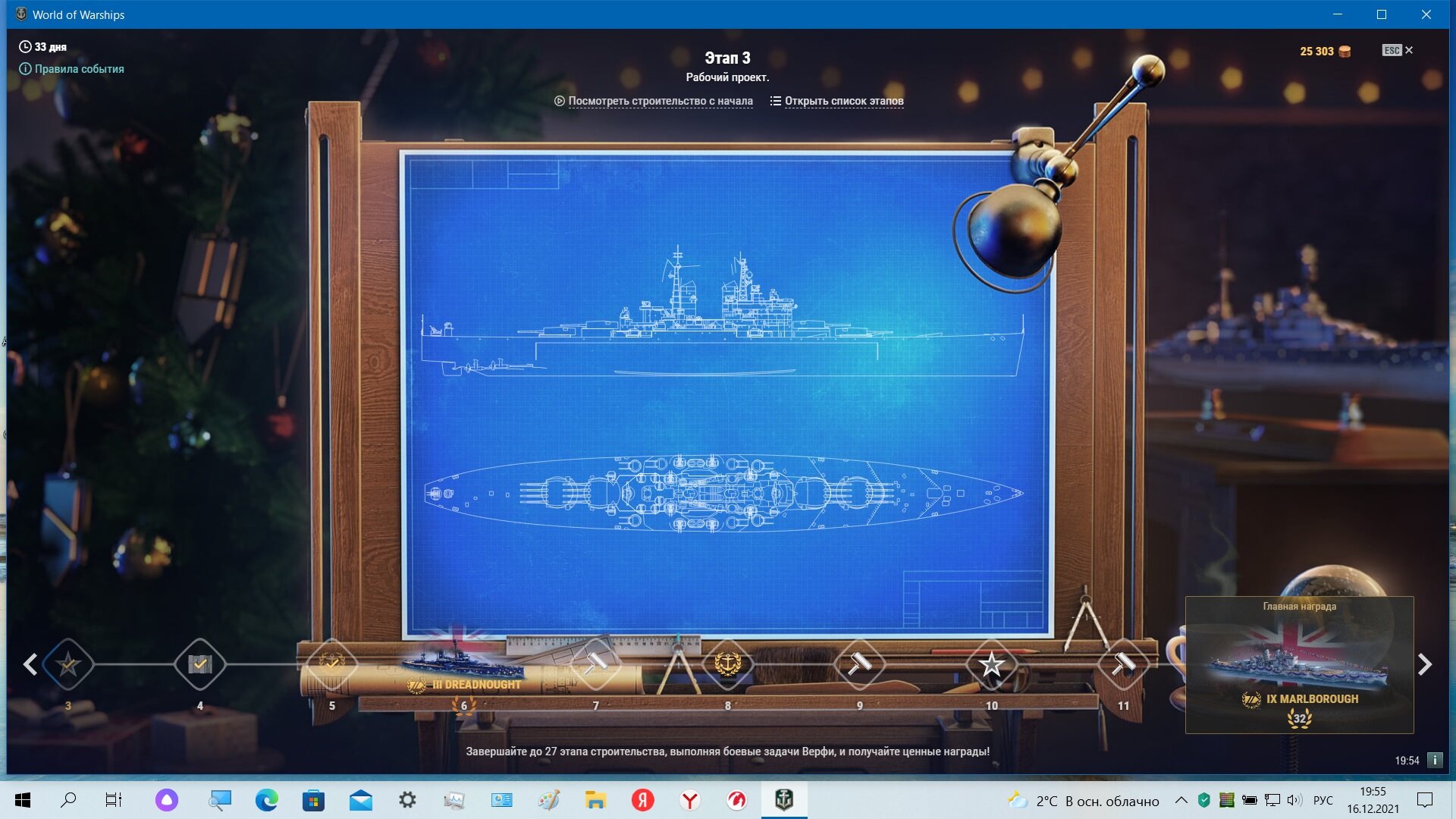Open weather widget 2°C in taskbar

[1083, 801]
